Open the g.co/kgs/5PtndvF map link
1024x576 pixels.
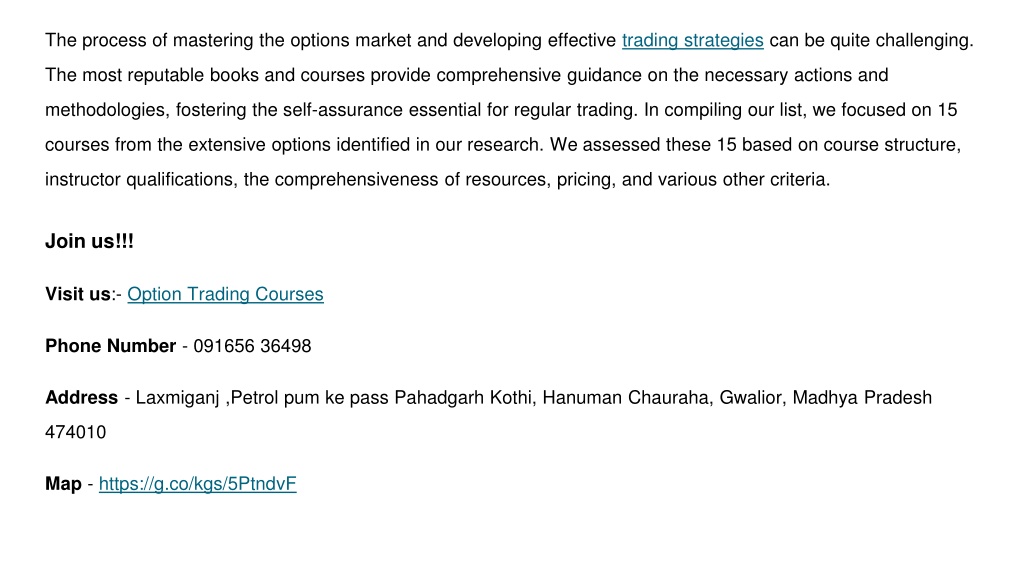pyautogui.click(x=197, y=484)
